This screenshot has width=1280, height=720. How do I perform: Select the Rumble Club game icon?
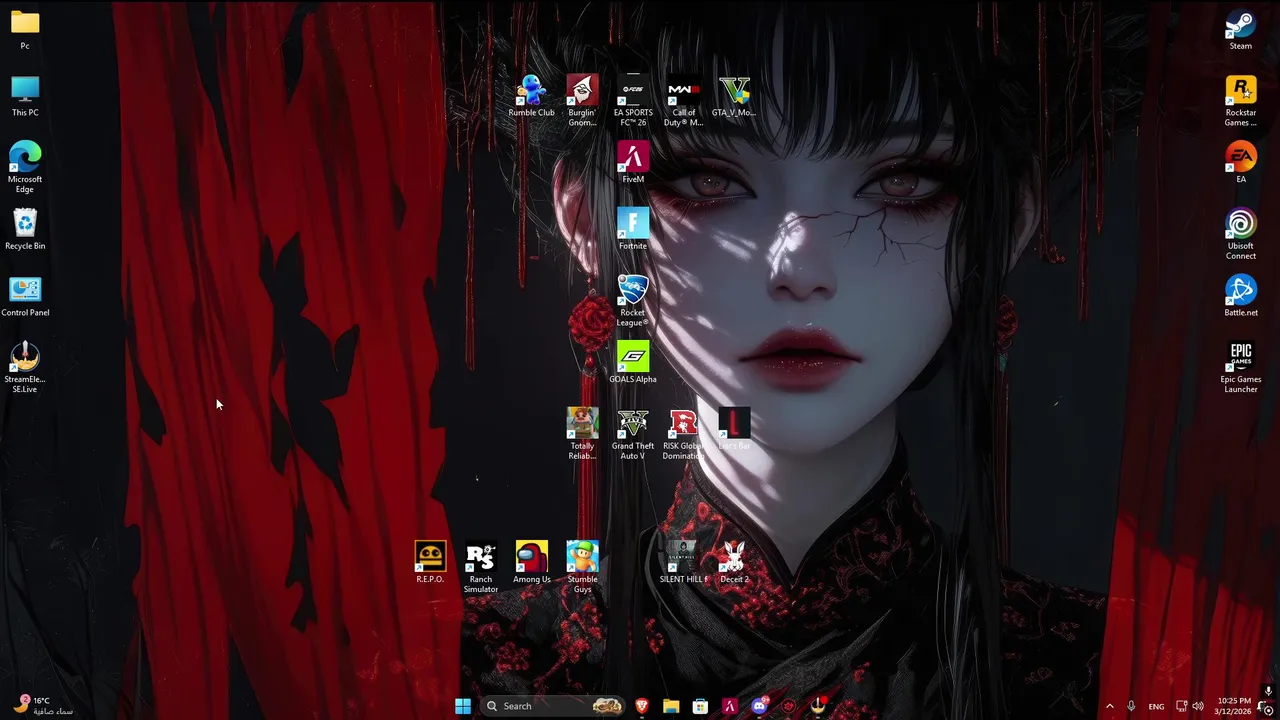531,96
